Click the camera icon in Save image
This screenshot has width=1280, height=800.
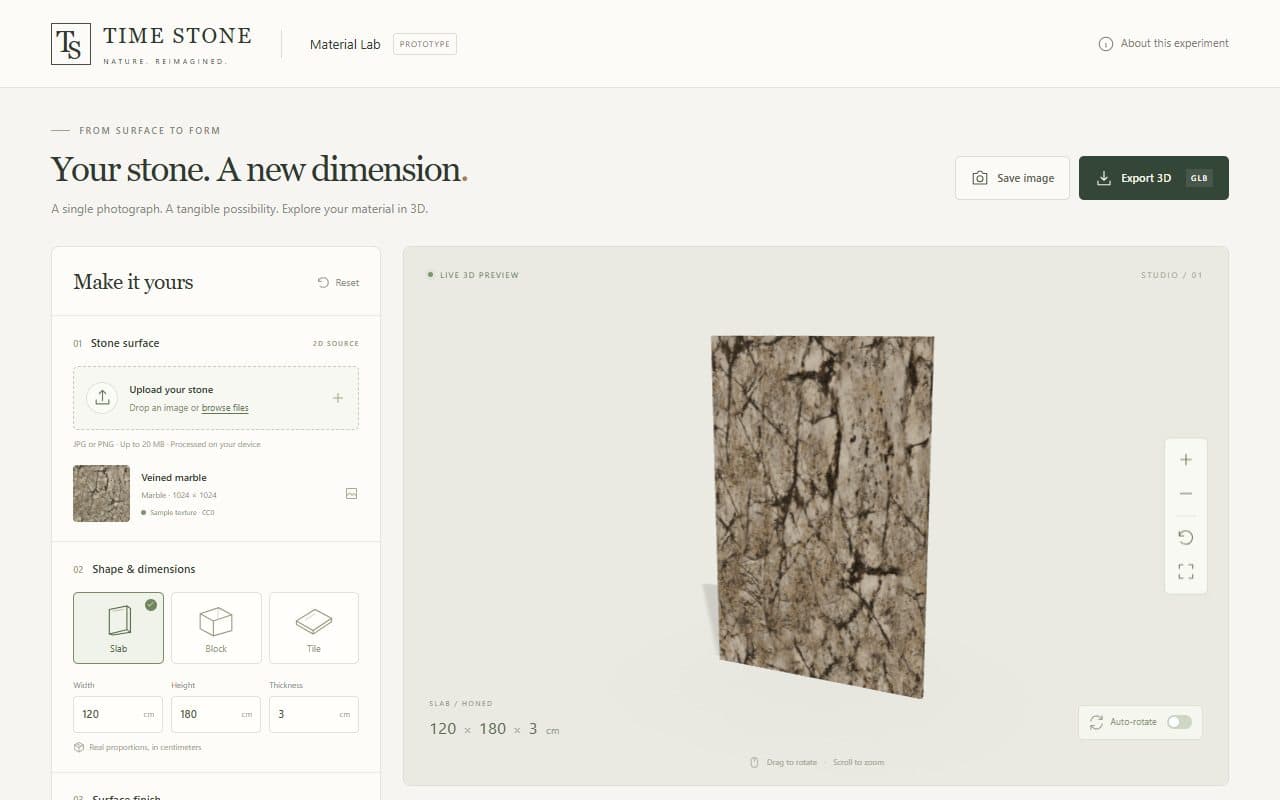980,178
